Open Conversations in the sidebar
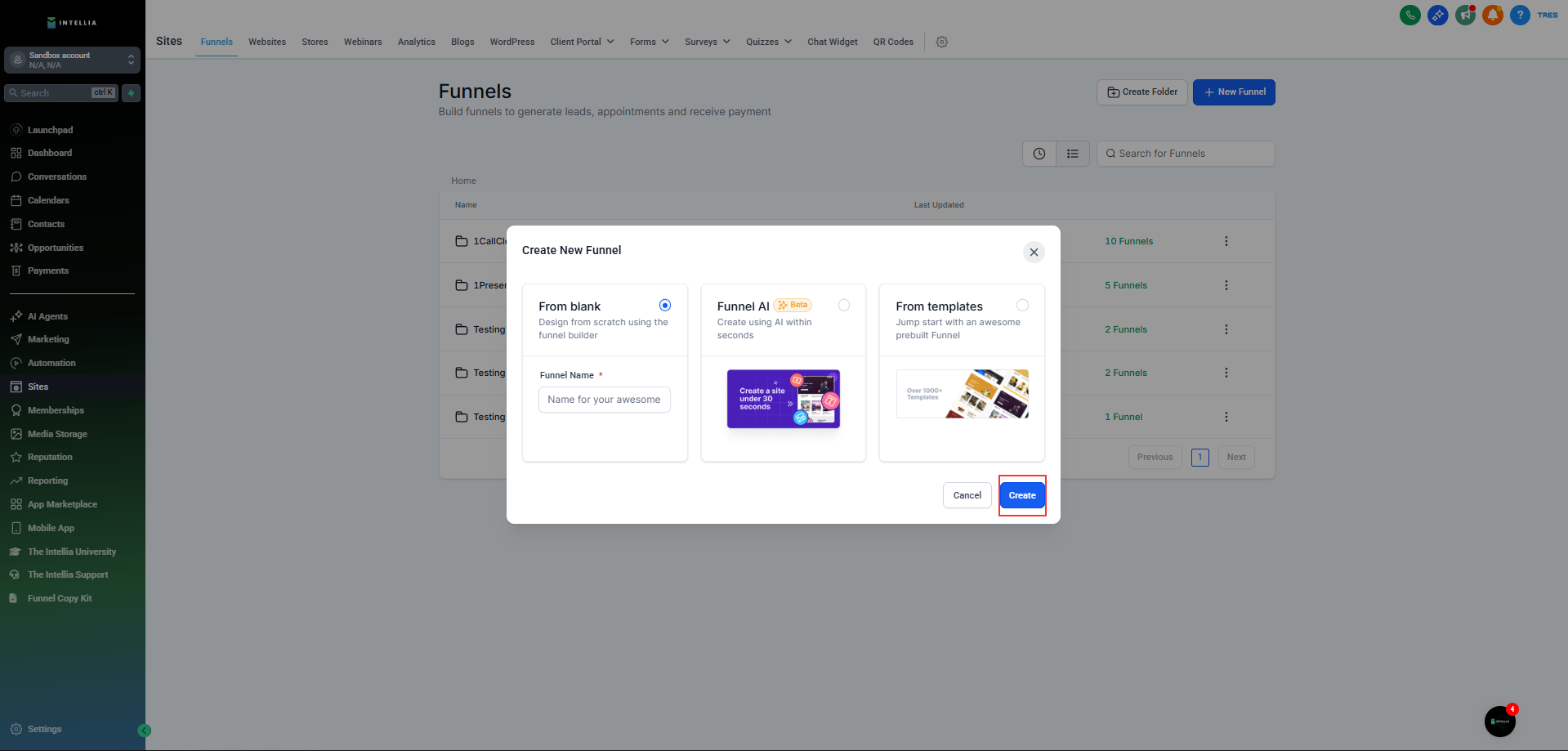Image resolution: width=1568 pixels, height=751 pixels. pyautogui.click(x=56, y=177)
